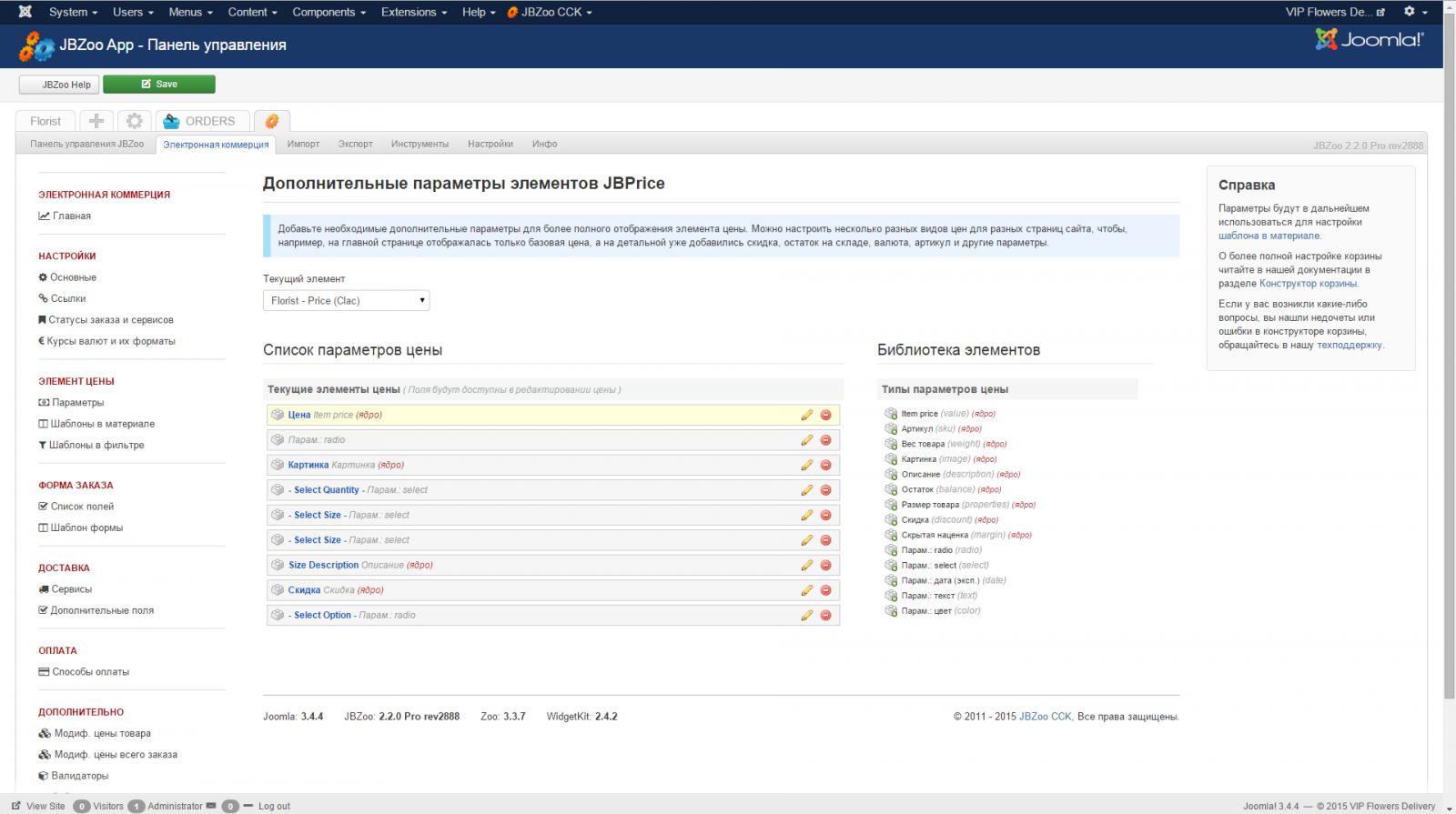Open the ORDERS application tab
The width and height of the screenshot is (1456, 814).
point(200,121)
